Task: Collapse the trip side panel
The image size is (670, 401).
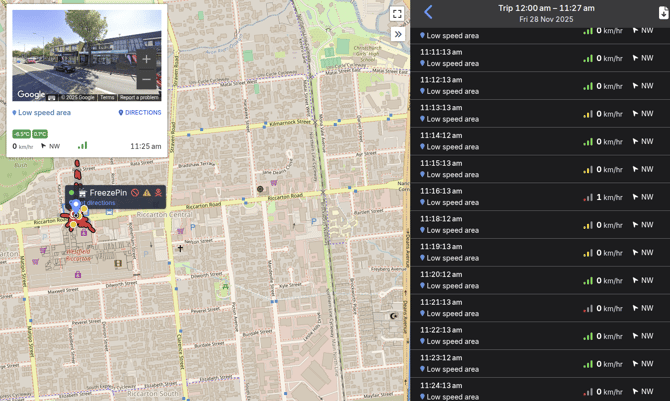Action: (397, 34)
